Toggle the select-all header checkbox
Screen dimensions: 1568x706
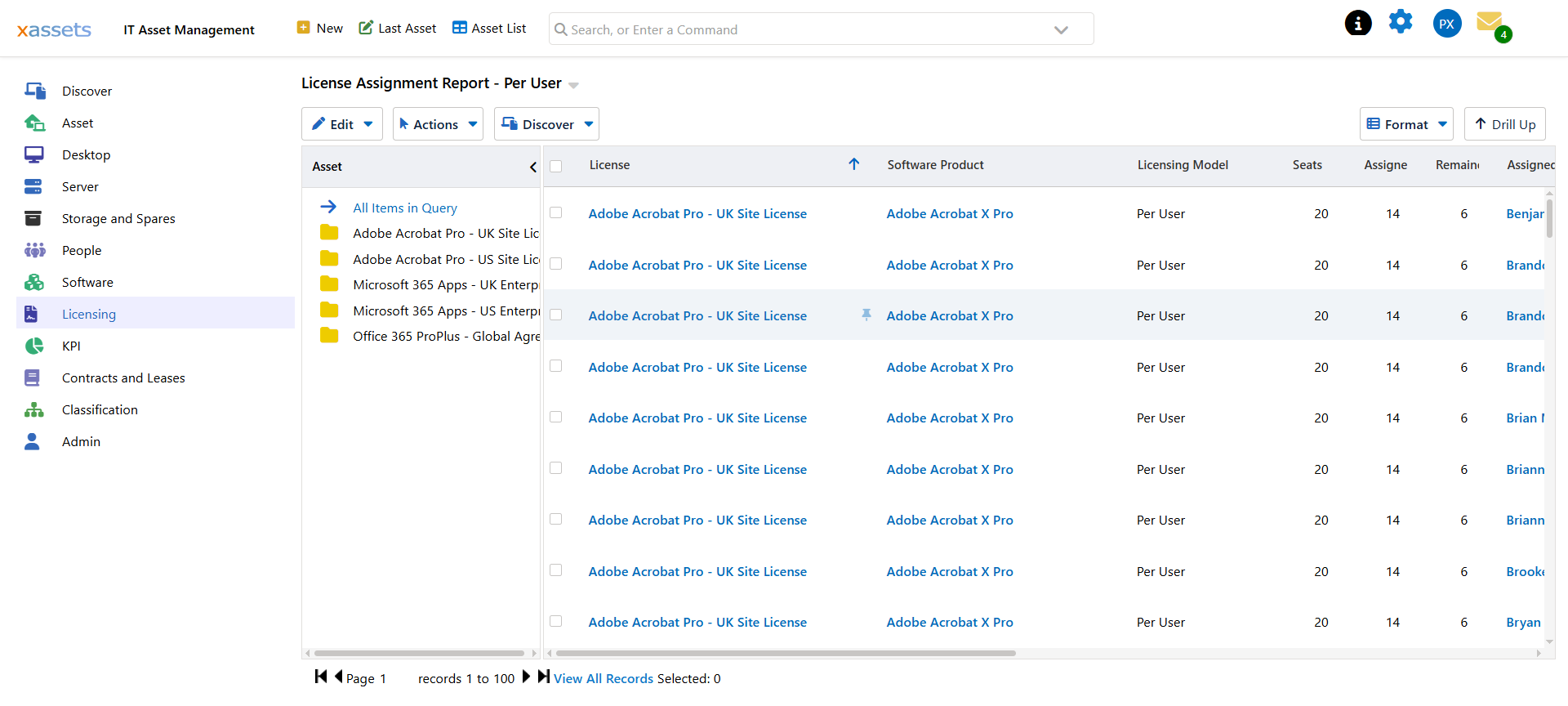click(556, 166)
